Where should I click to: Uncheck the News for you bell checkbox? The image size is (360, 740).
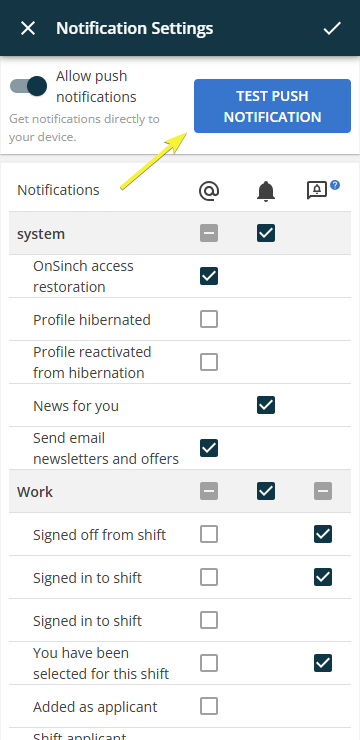click(266, 405)
